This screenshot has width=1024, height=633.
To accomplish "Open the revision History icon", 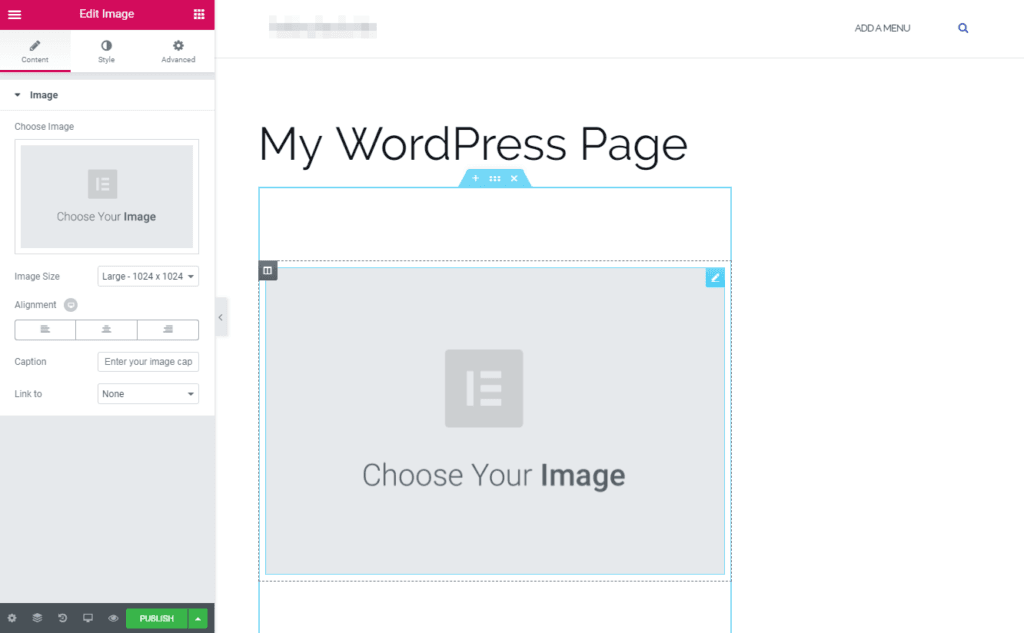I will [x=62, y=618].
